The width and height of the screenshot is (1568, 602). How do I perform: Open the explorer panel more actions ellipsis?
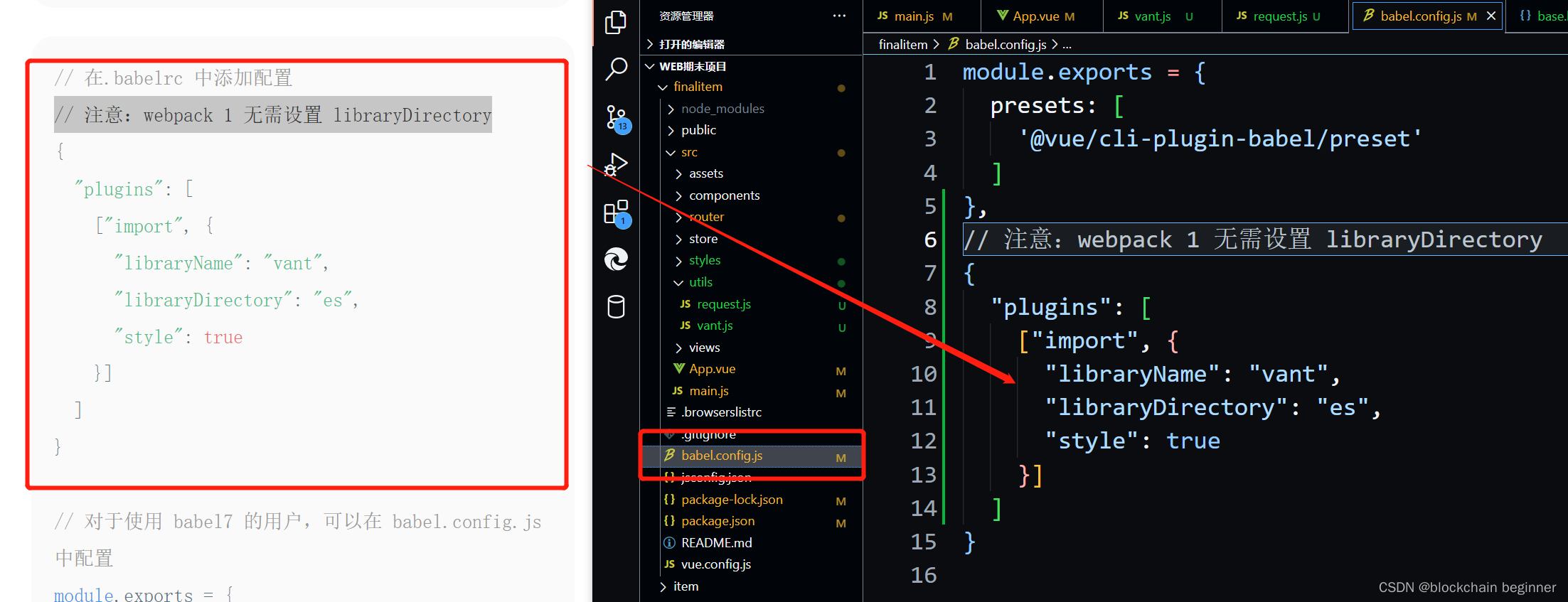[839, 16]
